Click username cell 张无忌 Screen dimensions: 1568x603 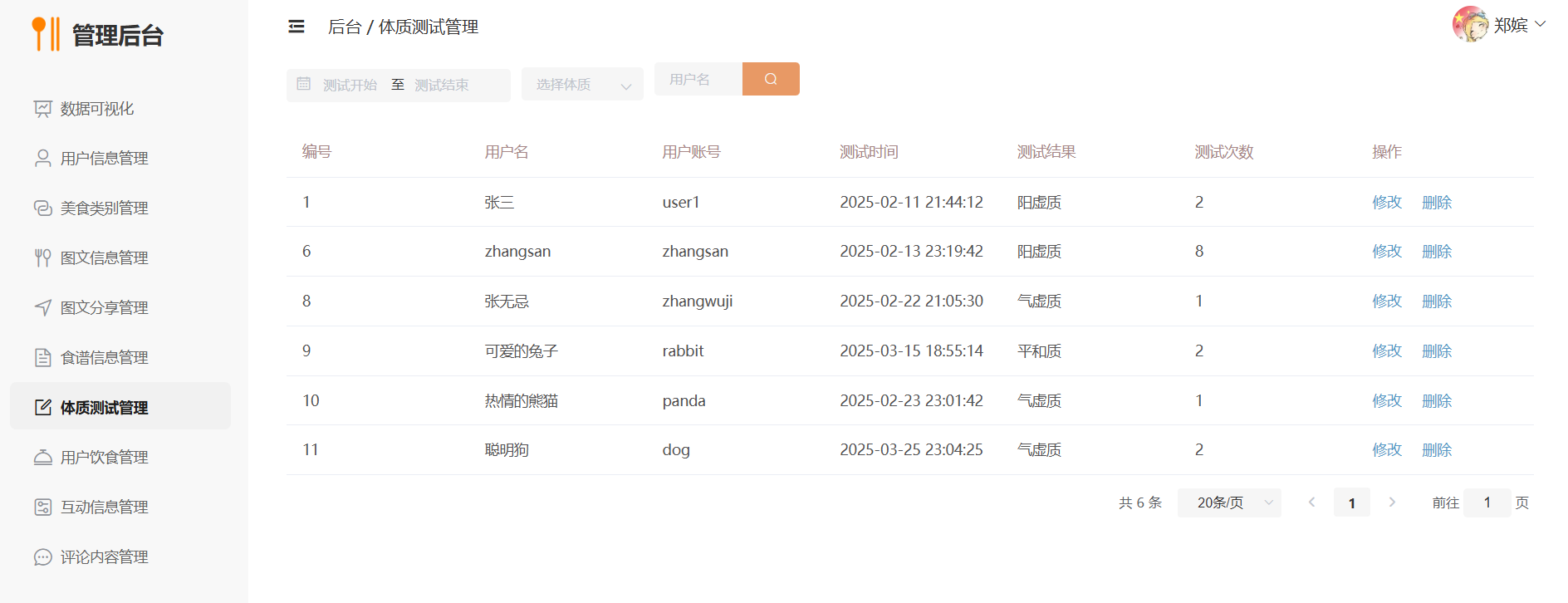tap(507, 301)
